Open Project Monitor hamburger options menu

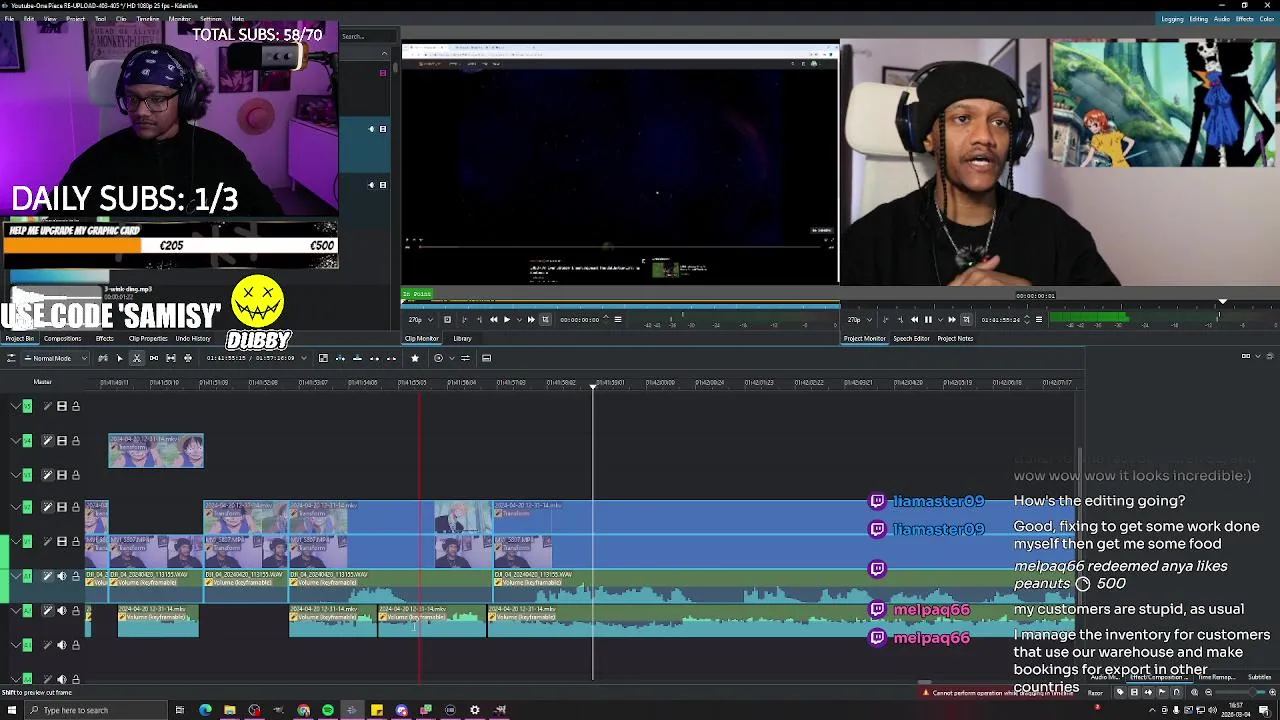pos(1039,319)
